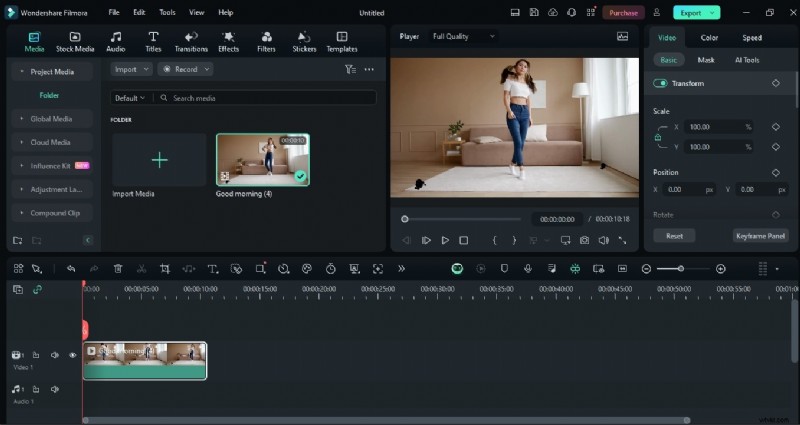Open the Tools menu
Screen dimensions: 800x425
167,12
